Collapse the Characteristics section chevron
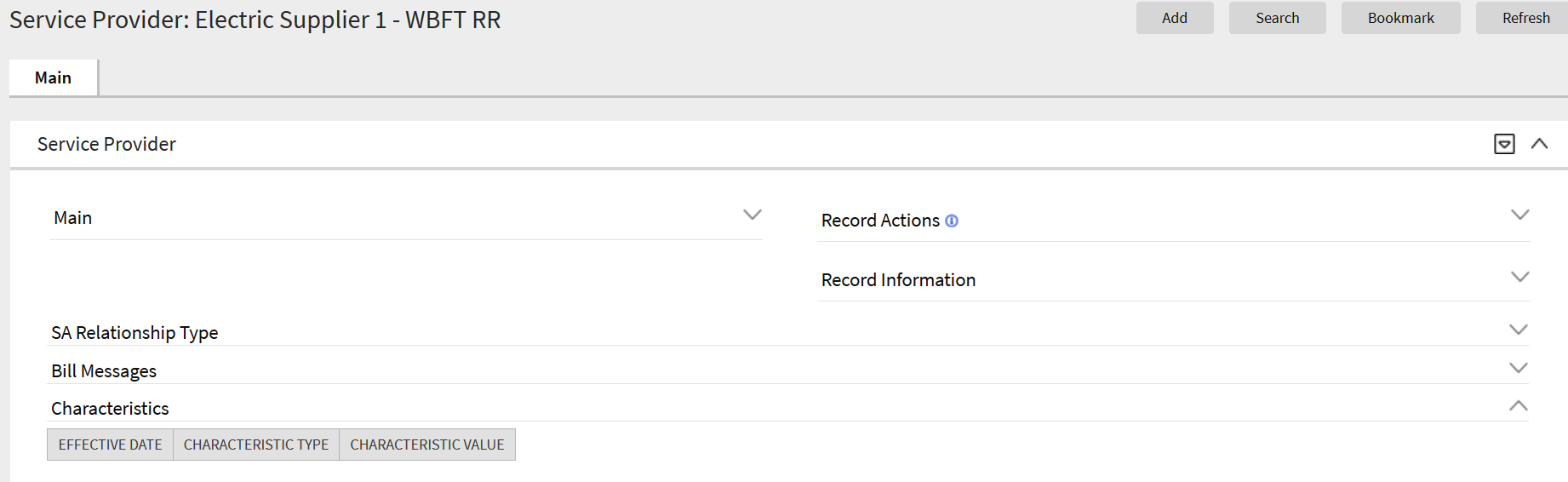Viewport: 1568px width, 482px height. tap(1518, 406)
